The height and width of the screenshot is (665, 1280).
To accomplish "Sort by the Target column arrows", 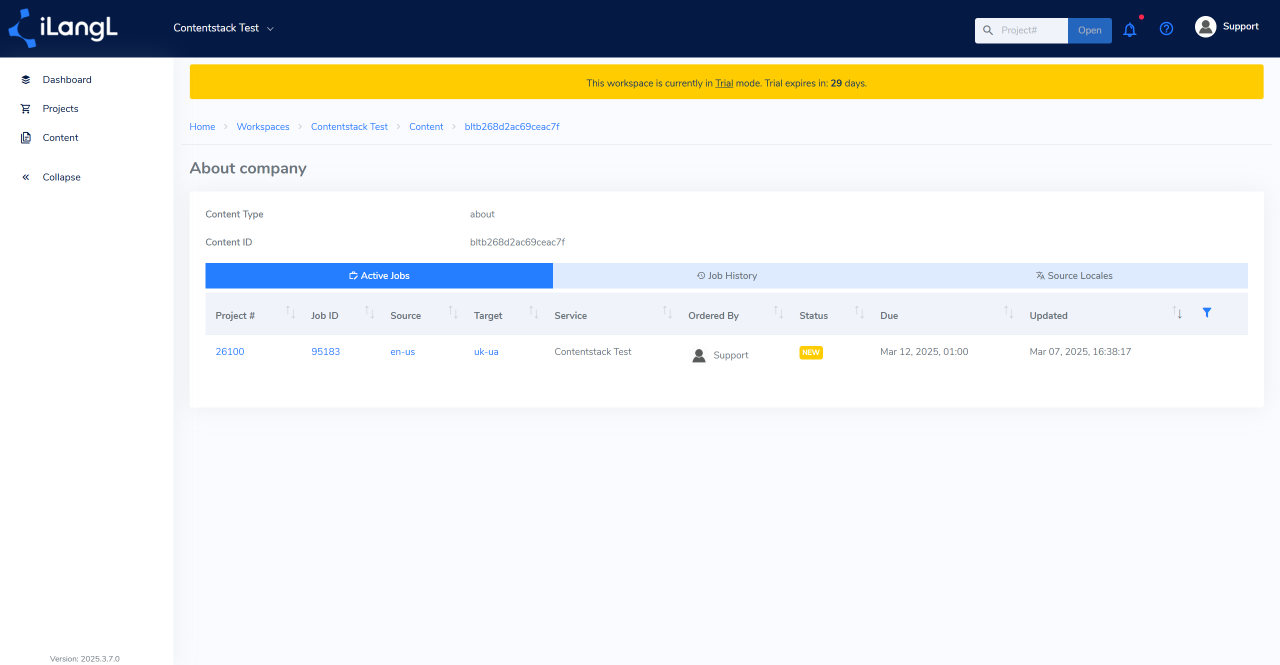I will [x=534, y=313].
